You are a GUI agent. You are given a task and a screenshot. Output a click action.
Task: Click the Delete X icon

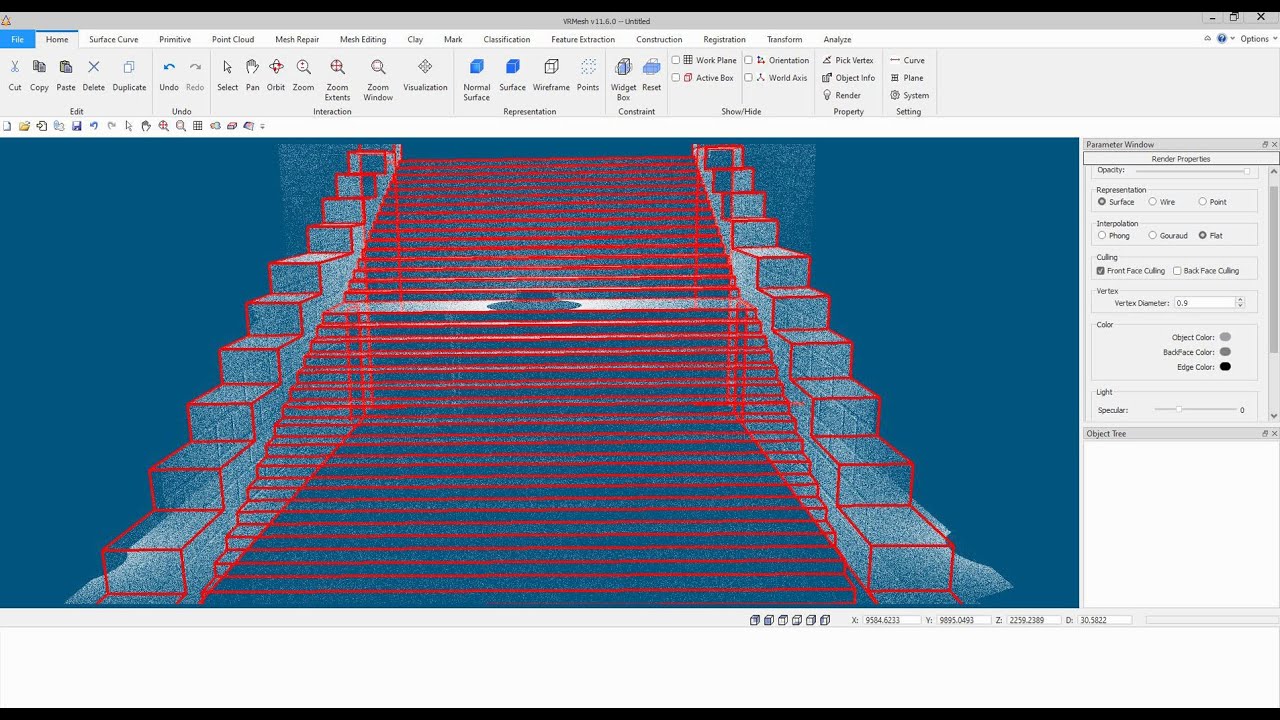pyautogui.click(x=94, y=67)
